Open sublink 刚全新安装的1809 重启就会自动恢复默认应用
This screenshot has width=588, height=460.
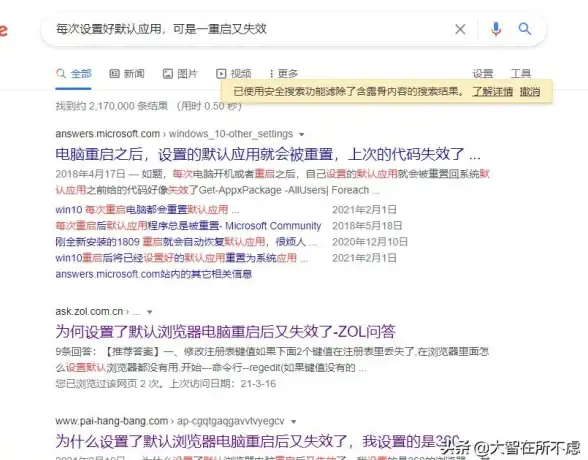coord(186,242)
